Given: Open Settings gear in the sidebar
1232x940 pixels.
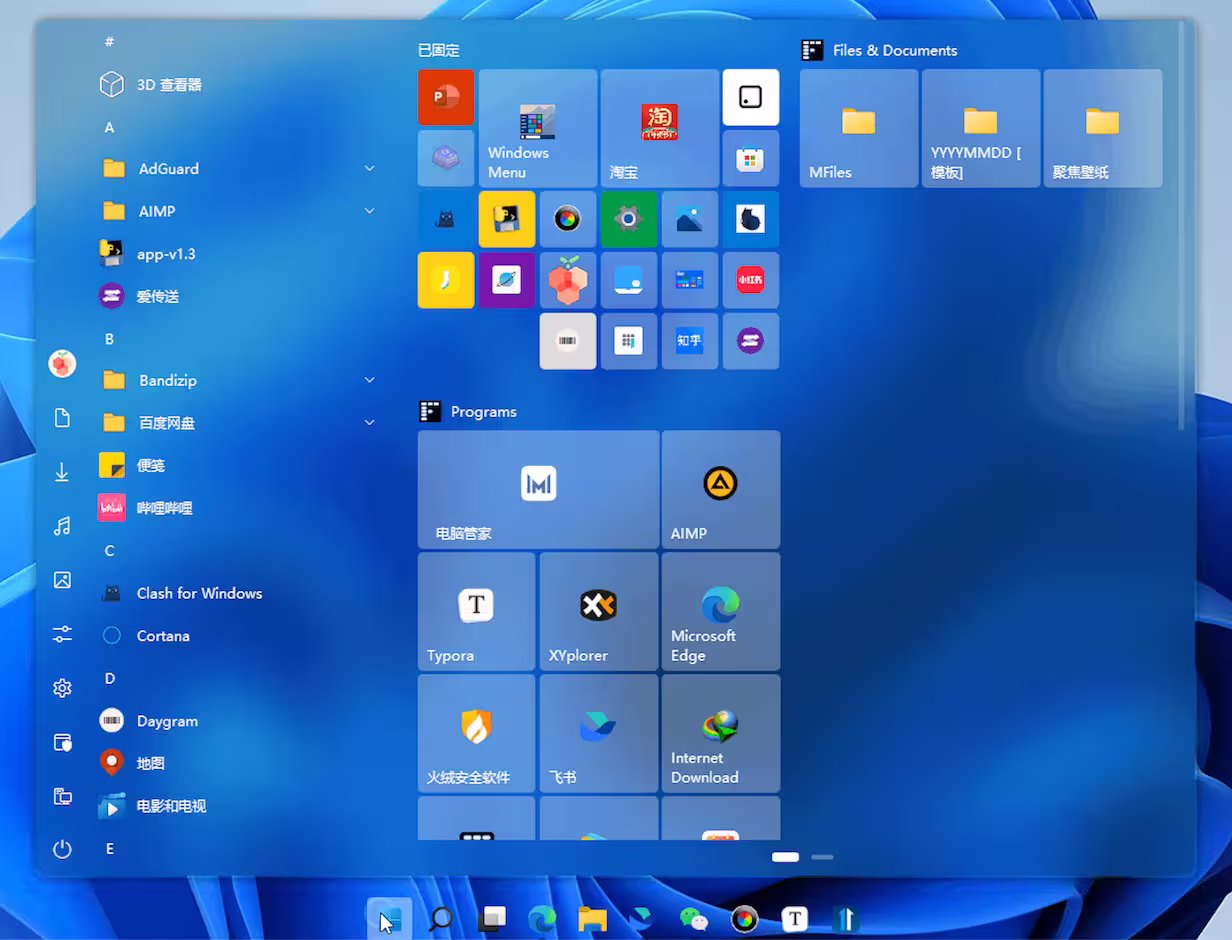Looking at the screenshot, I should click(62, 688).
